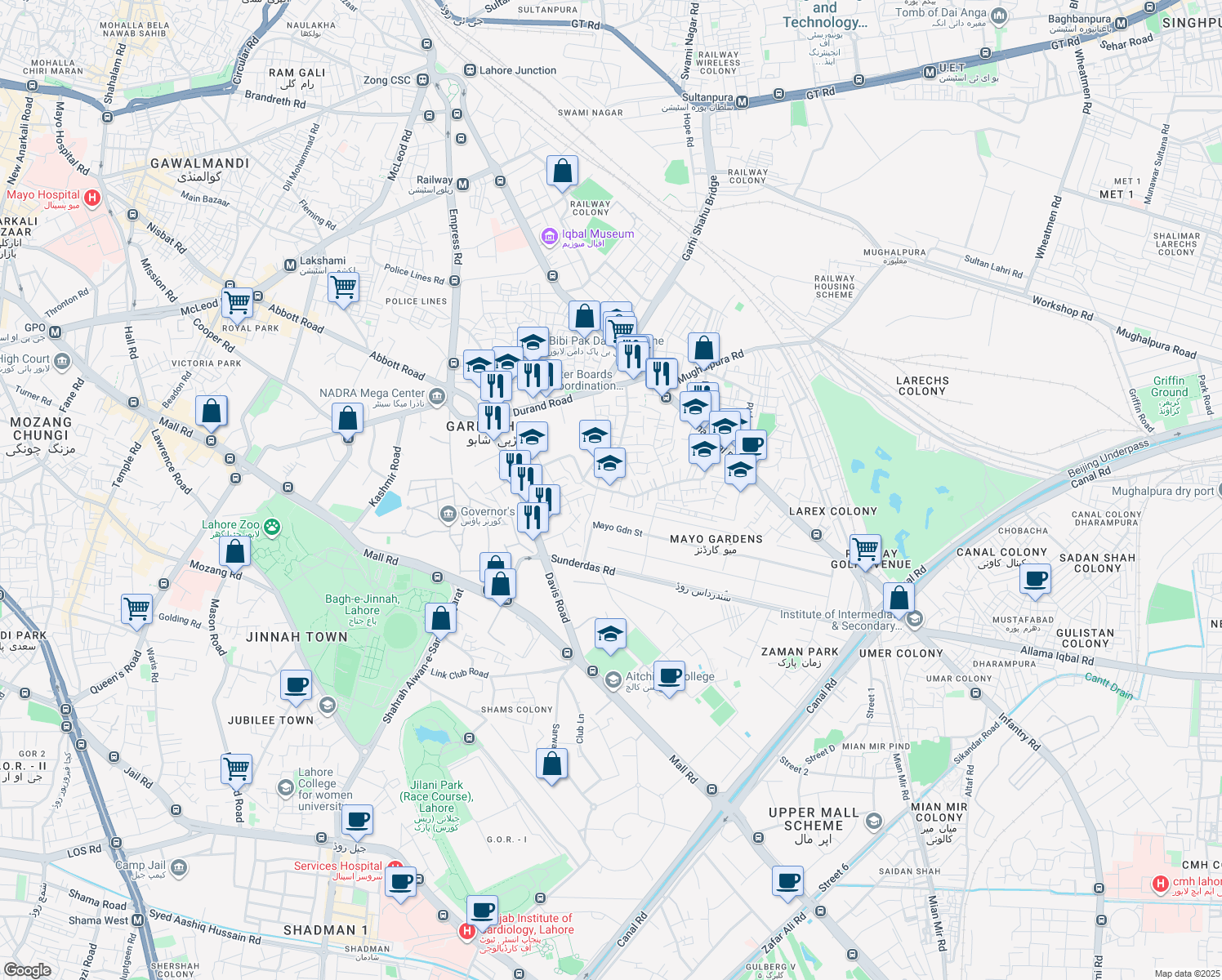Open the coffee cup marker near Mustafabad
Image resolution: width=1222 pixels, height=980 pixels.
point(1035,580)
